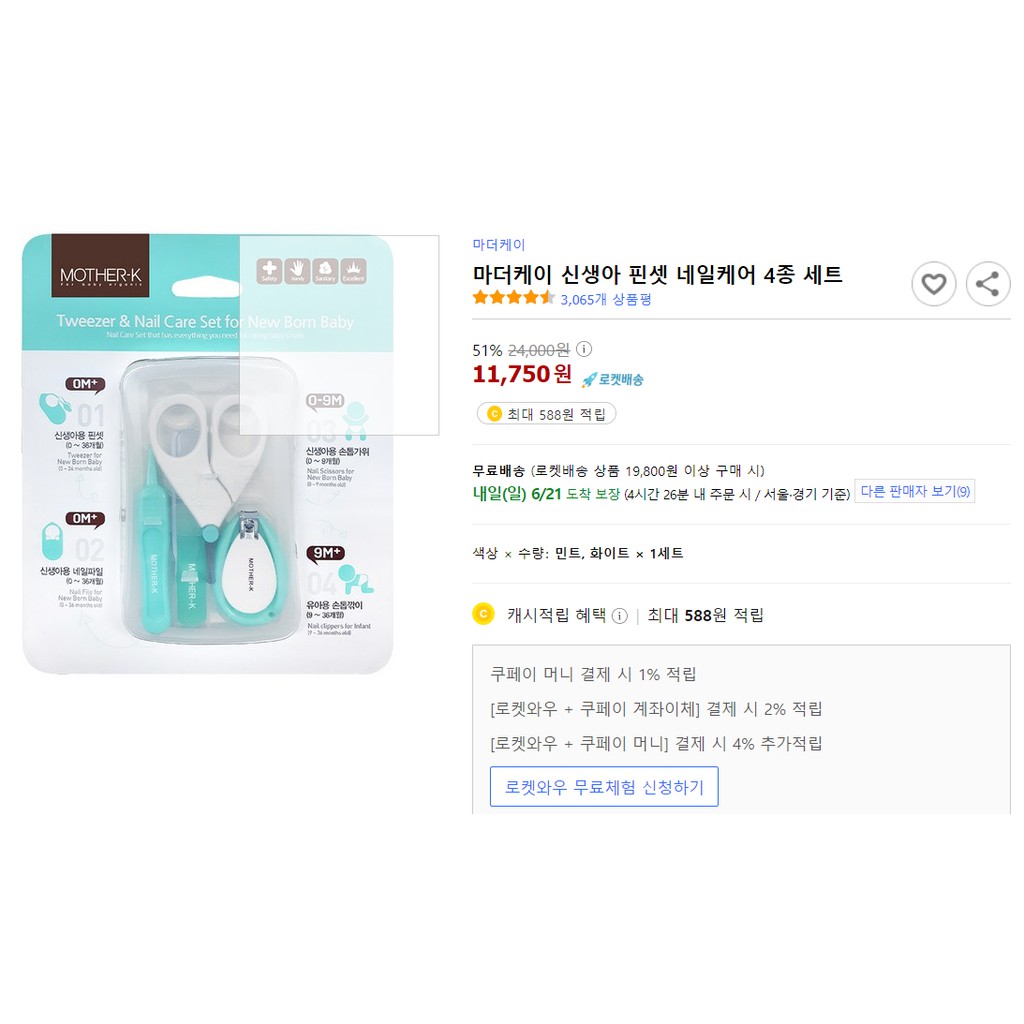Click the yellow coin icon by 캐시적립 혜택

[x=483, y=615]
